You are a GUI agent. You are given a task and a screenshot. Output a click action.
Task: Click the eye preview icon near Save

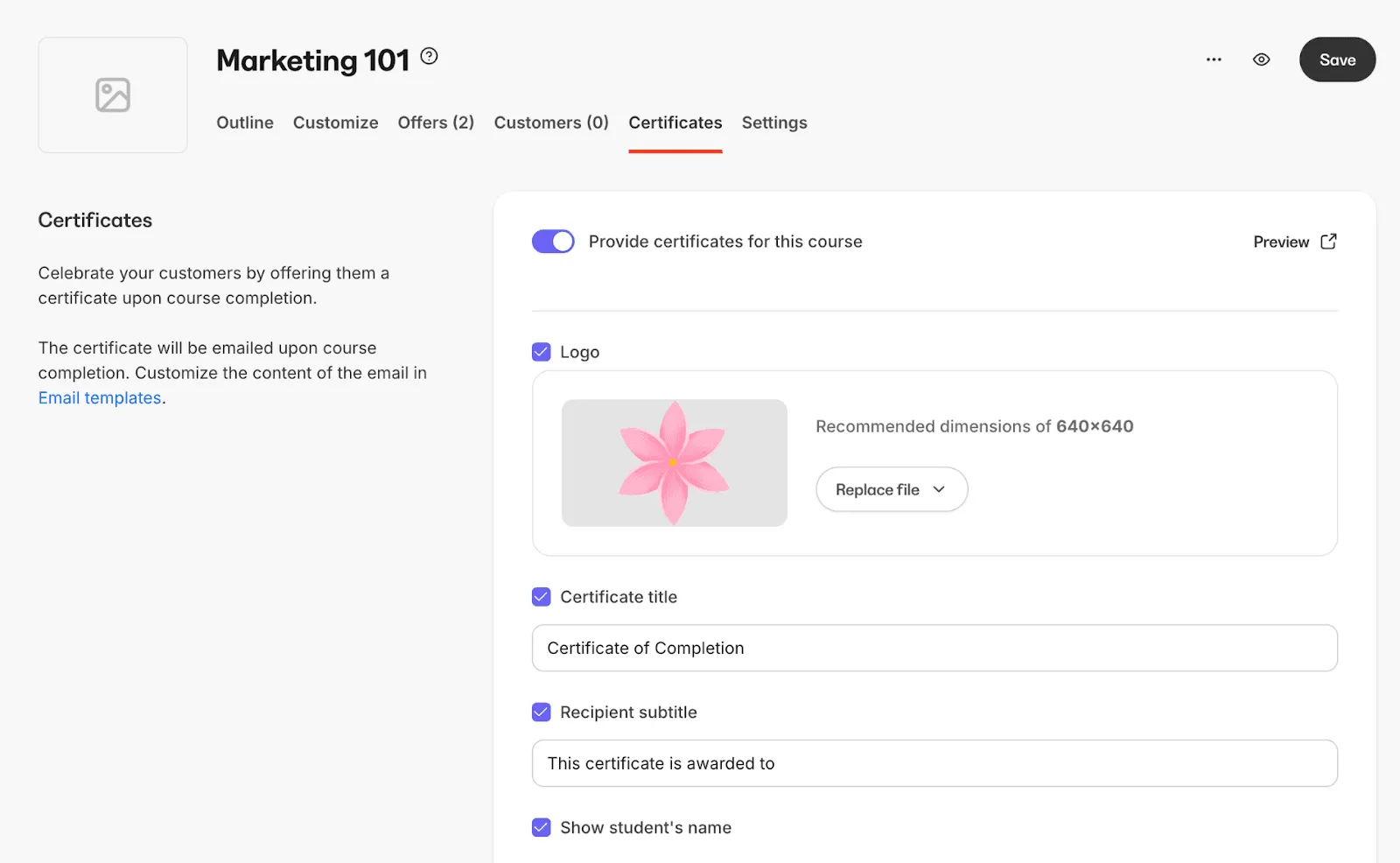click(1261, 60)
